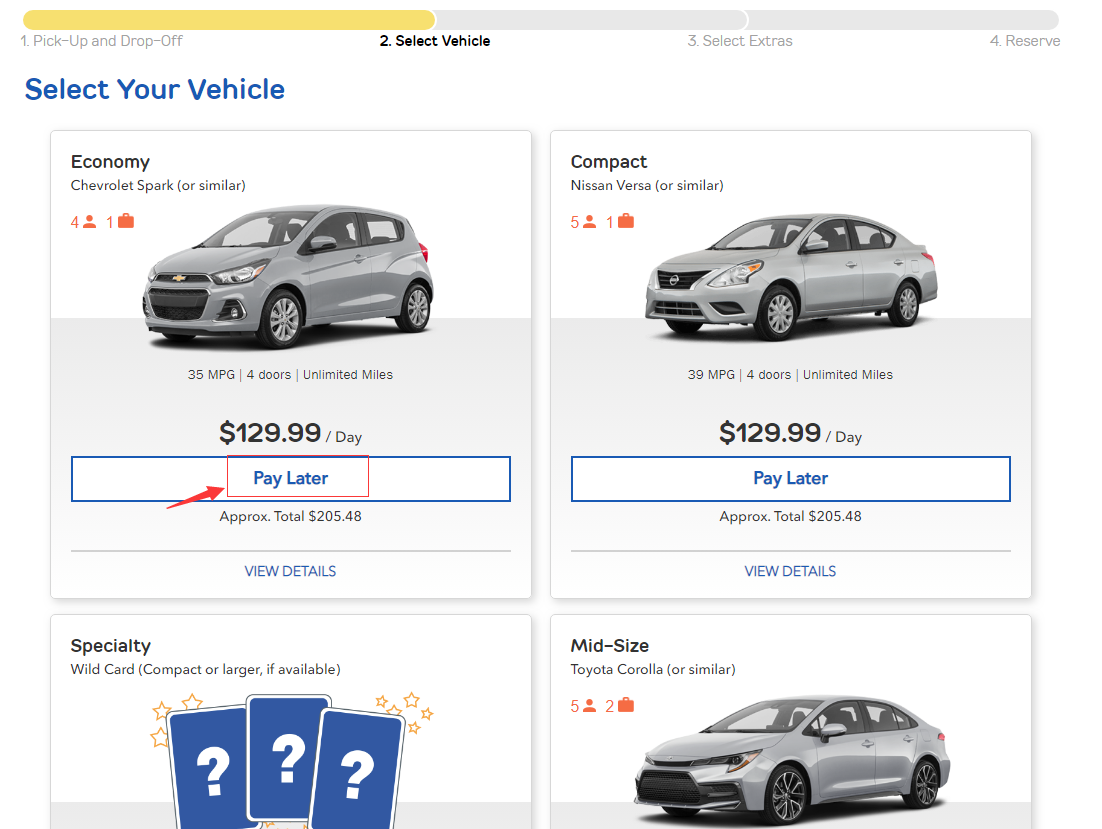Image resolution: width=1102 pixels, height=829 pixels.
Task: Click passenger icon on Economy card
Action: (90, 222)
